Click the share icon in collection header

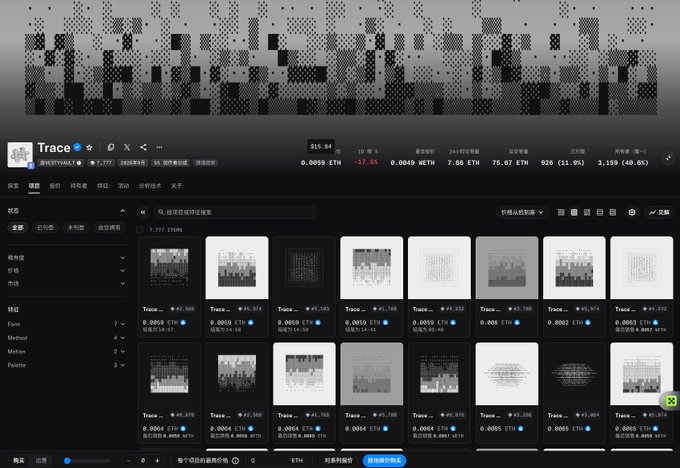click(143, 147)
